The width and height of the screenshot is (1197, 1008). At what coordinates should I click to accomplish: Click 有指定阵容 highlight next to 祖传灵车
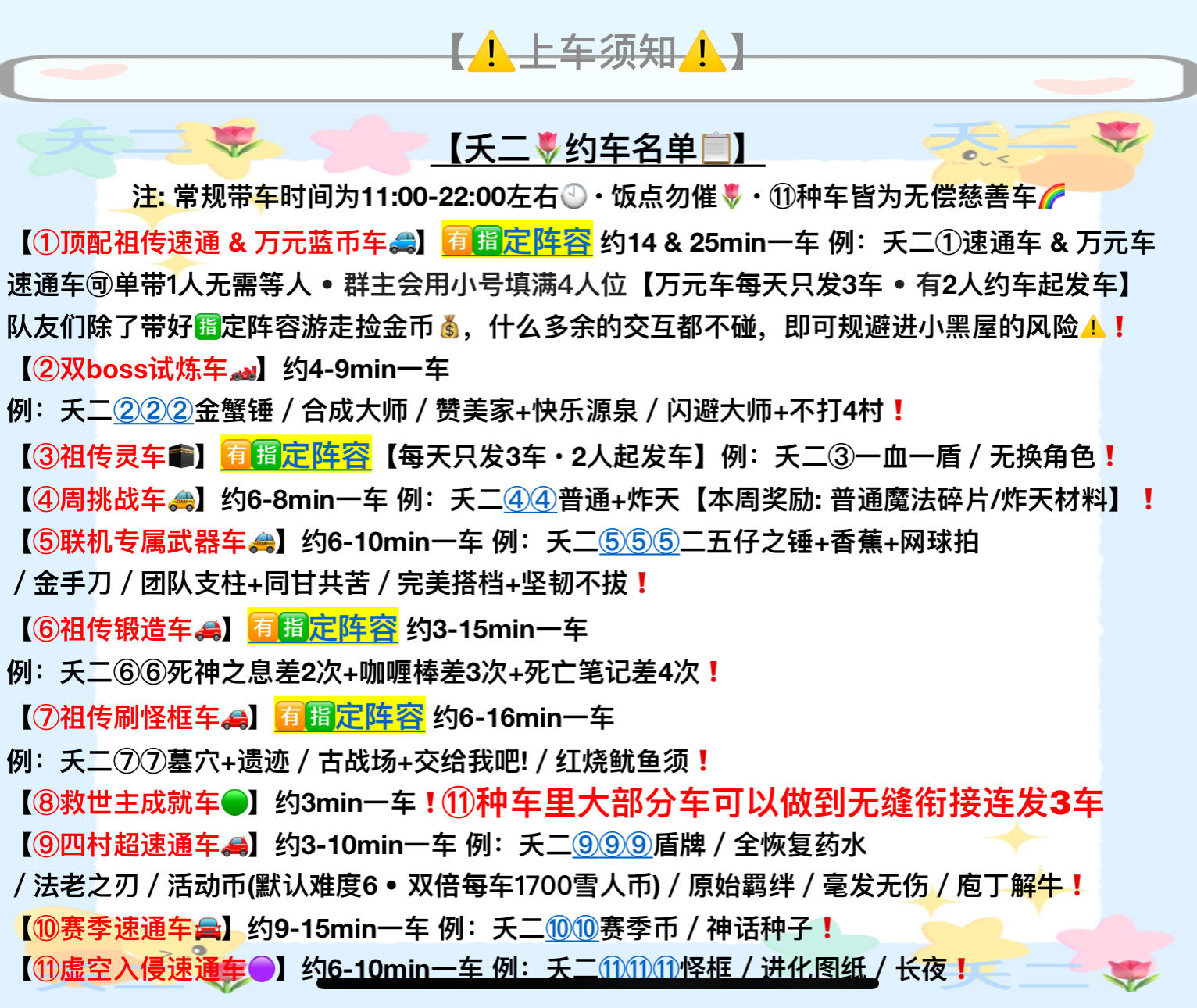pos(295,455)
